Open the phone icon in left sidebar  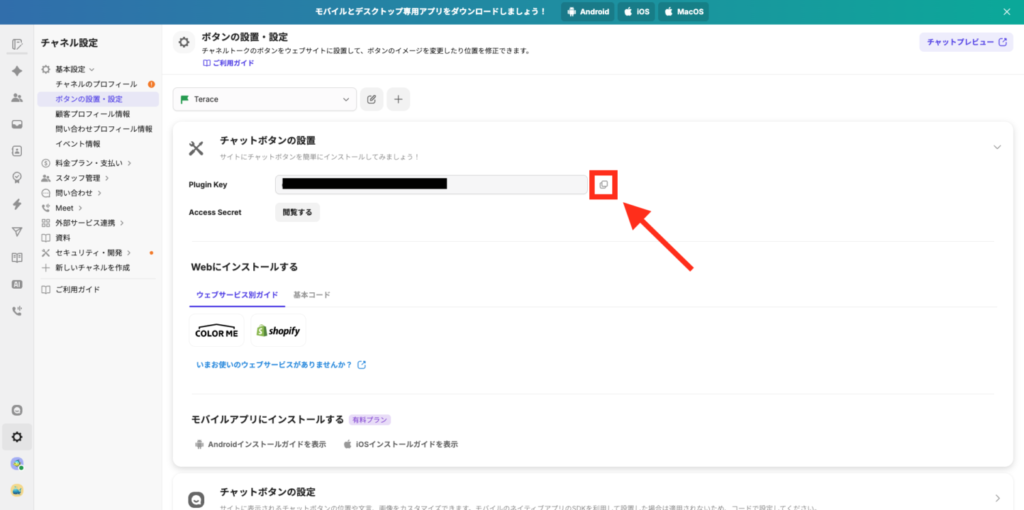pos(17,311)
